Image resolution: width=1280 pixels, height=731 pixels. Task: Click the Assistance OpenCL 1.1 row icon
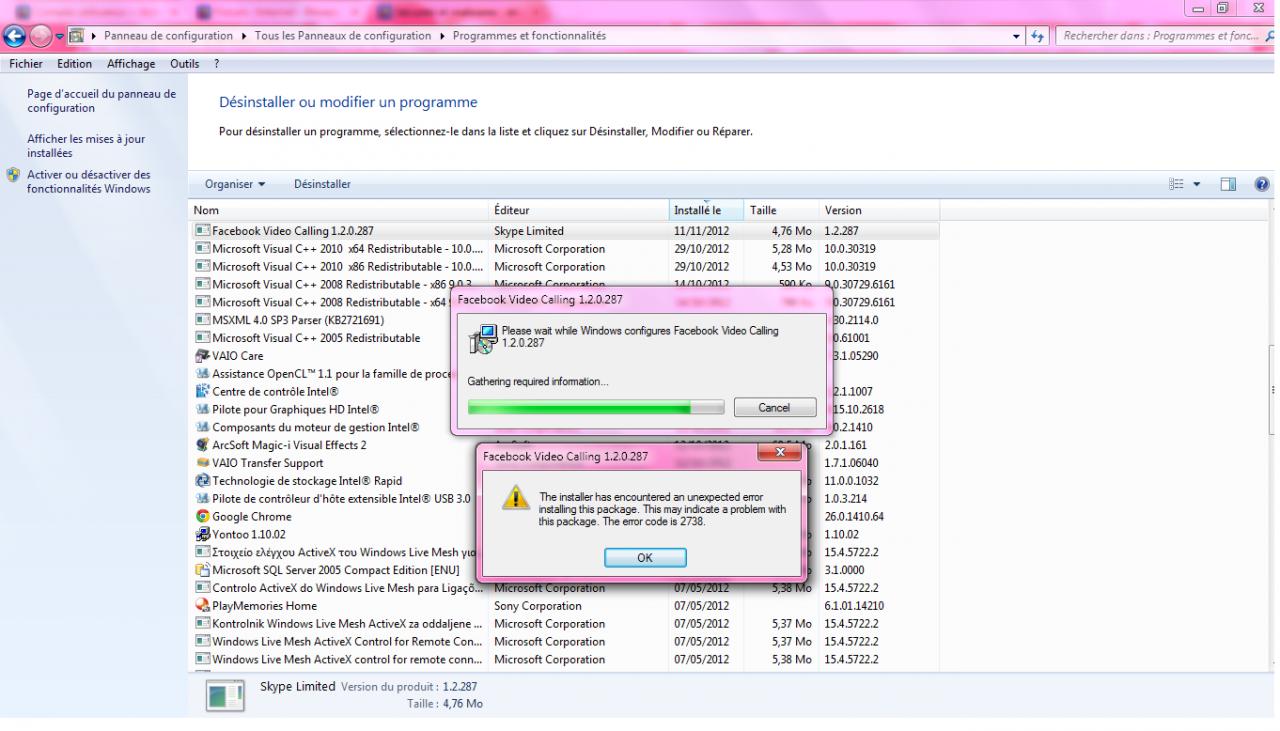pos(203,374)
